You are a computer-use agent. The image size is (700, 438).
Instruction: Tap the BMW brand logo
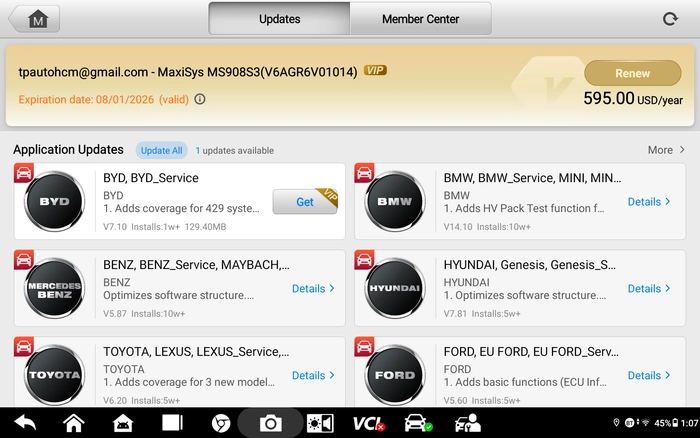click(395, 201)
